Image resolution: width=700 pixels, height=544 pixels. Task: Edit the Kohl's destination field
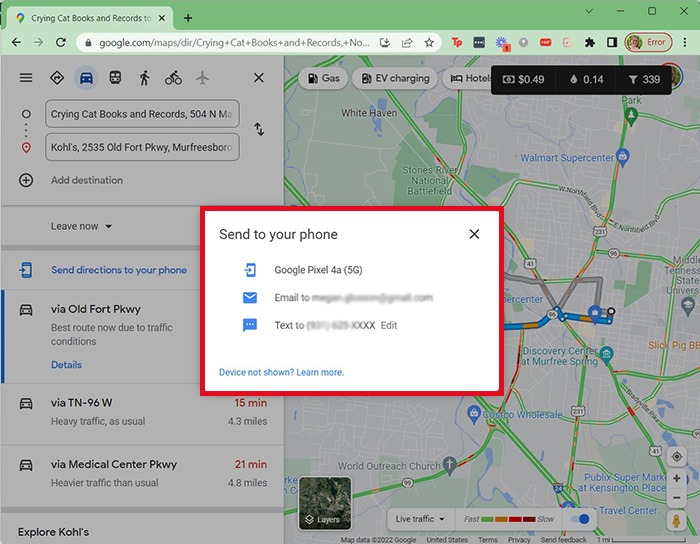[x=142, y=147]
